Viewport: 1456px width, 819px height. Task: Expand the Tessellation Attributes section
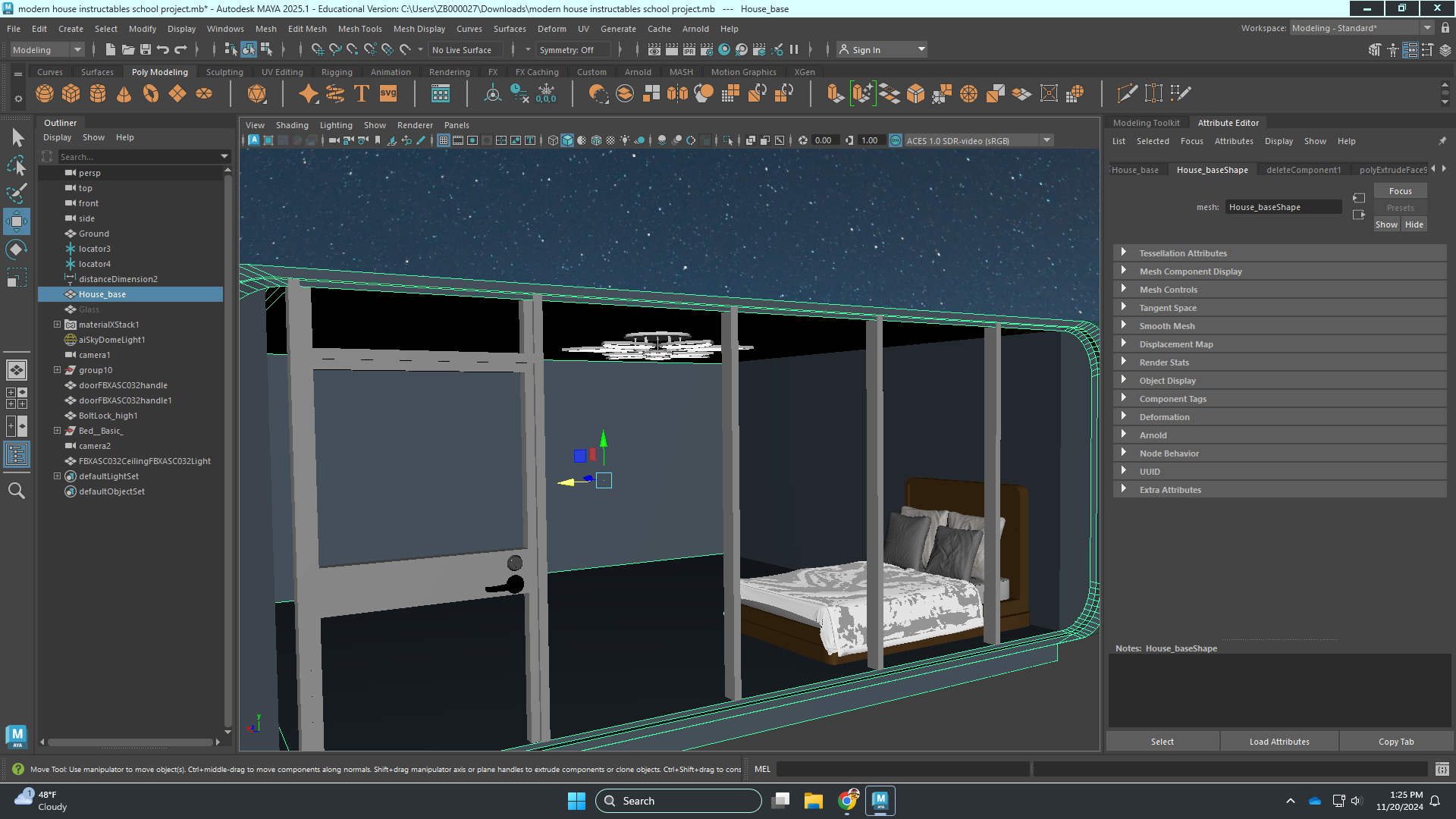pos(1125,252)
